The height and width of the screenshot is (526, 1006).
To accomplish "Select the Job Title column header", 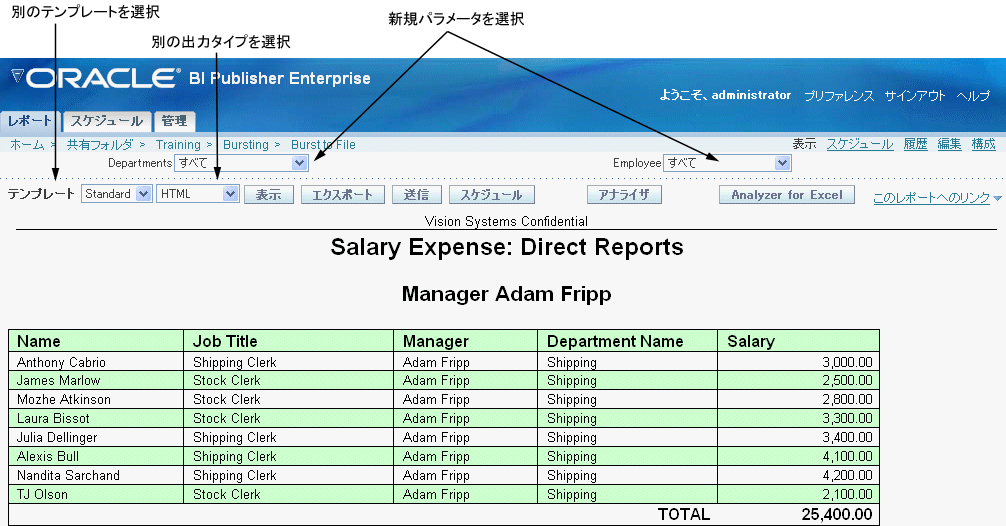I will pyautogui.click(x=289, y=341).
